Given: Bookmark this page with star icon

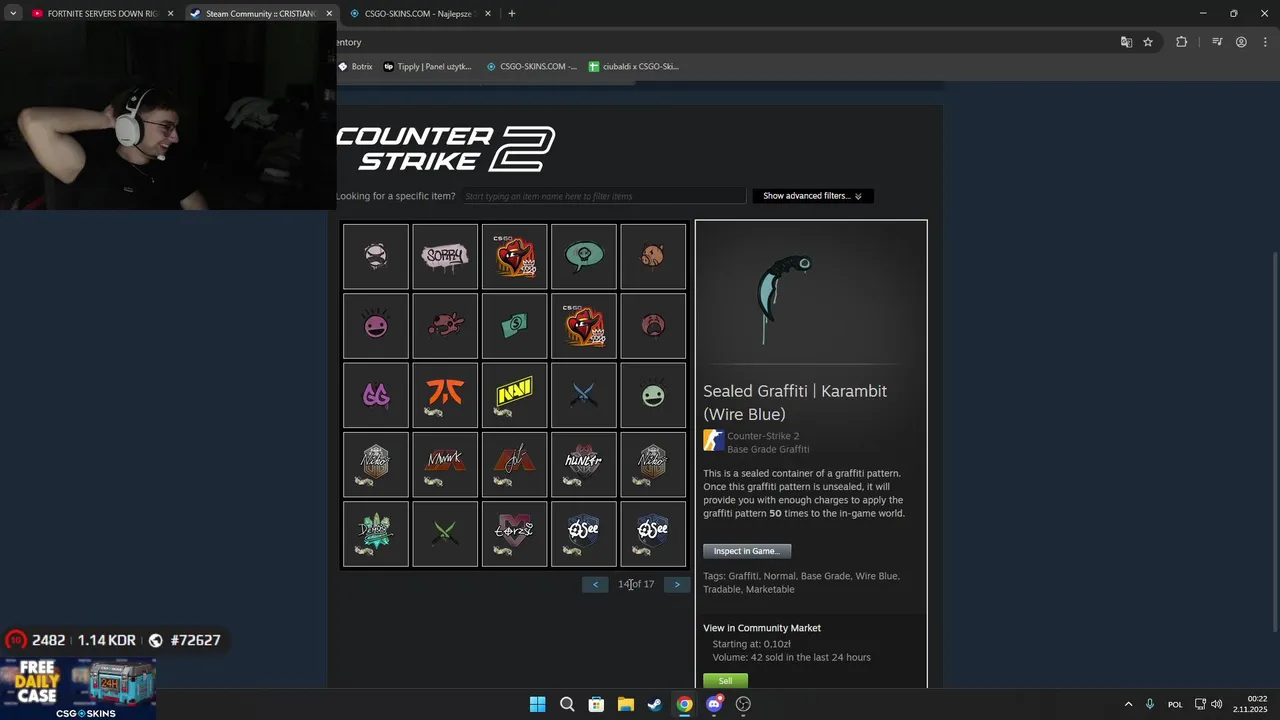Looking at the screenshot, I should point(1148,42).
